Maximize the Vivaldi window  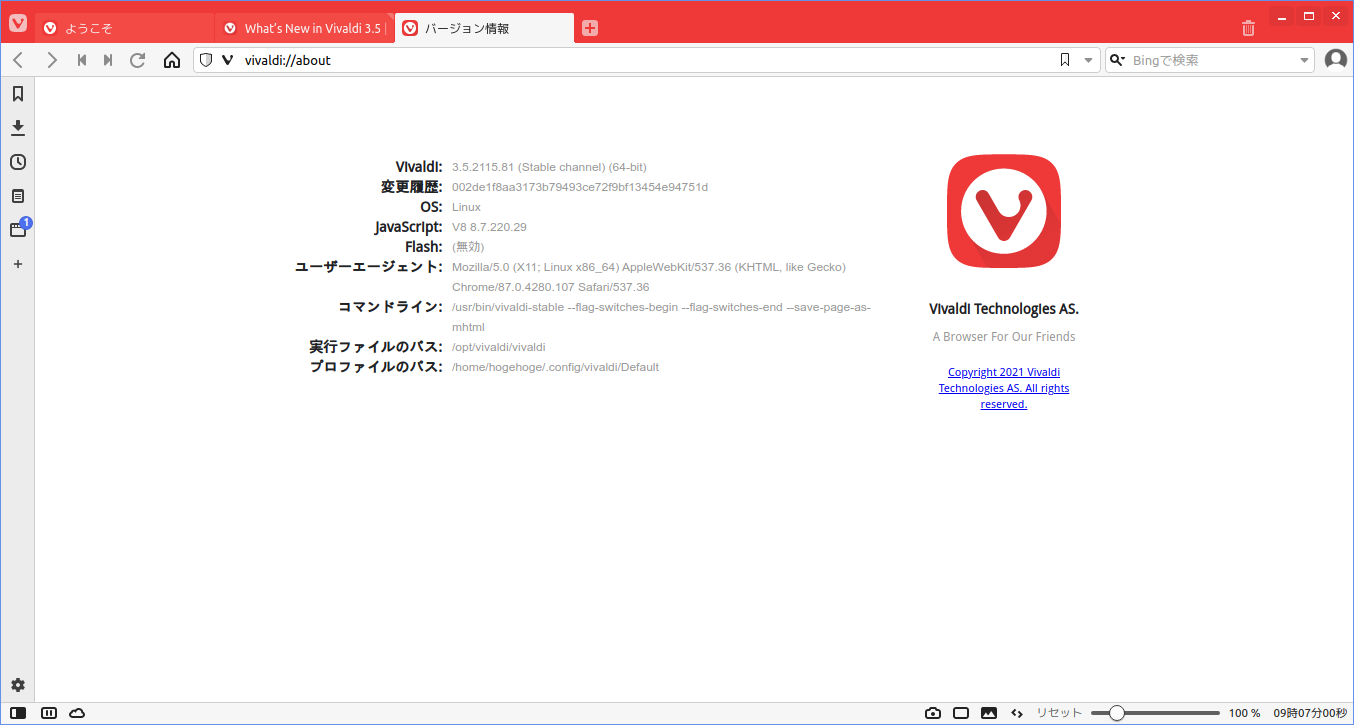point(1308,16)
